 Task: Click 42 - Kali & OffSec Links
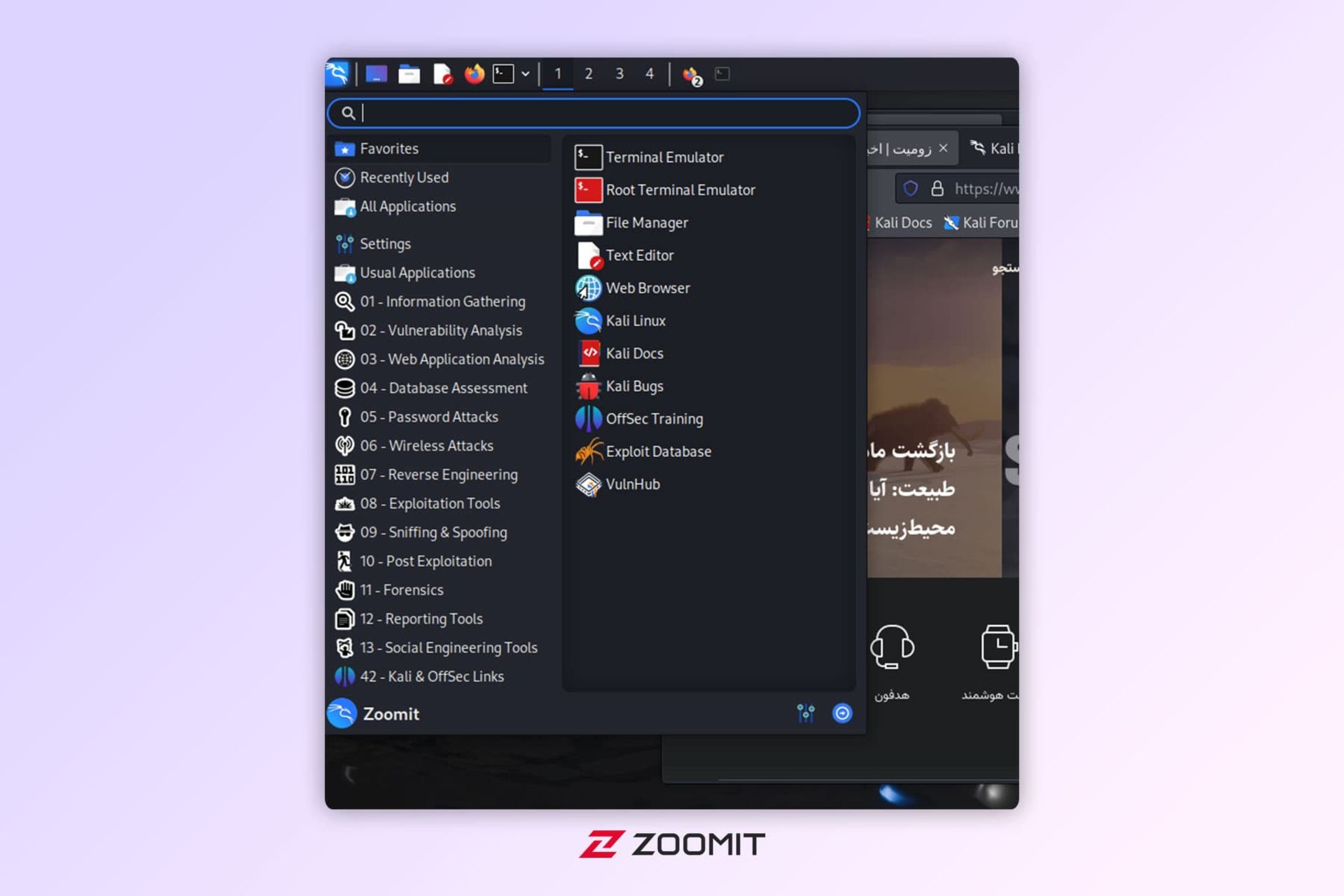point(432,676)
